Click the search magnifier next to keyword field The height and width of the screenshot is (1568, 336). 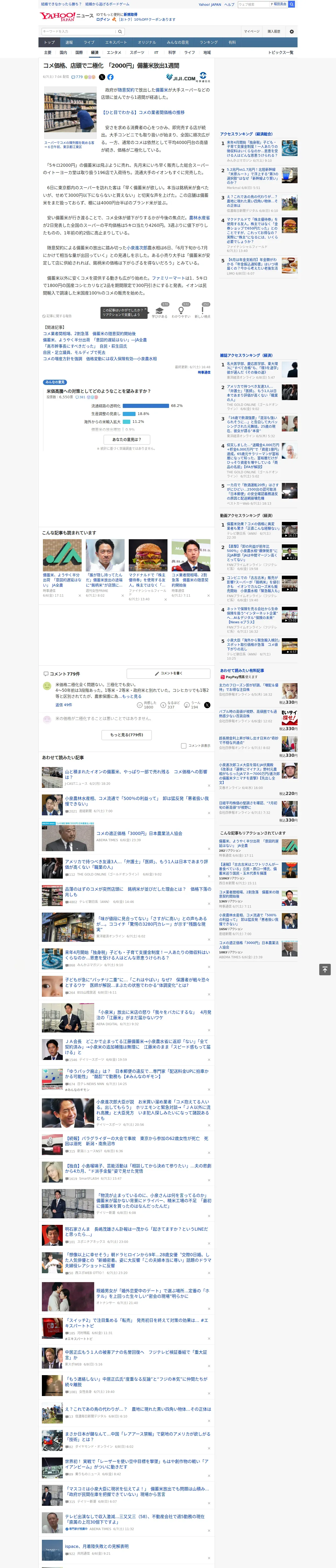[x=120, y=32]
